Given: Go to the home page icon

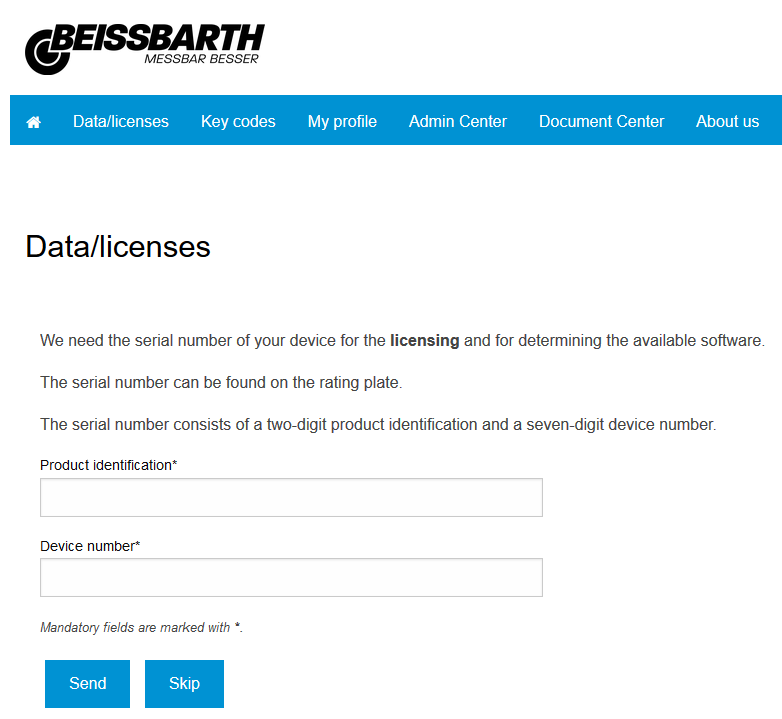Looking at the screenshot, I should coord(34,122).
